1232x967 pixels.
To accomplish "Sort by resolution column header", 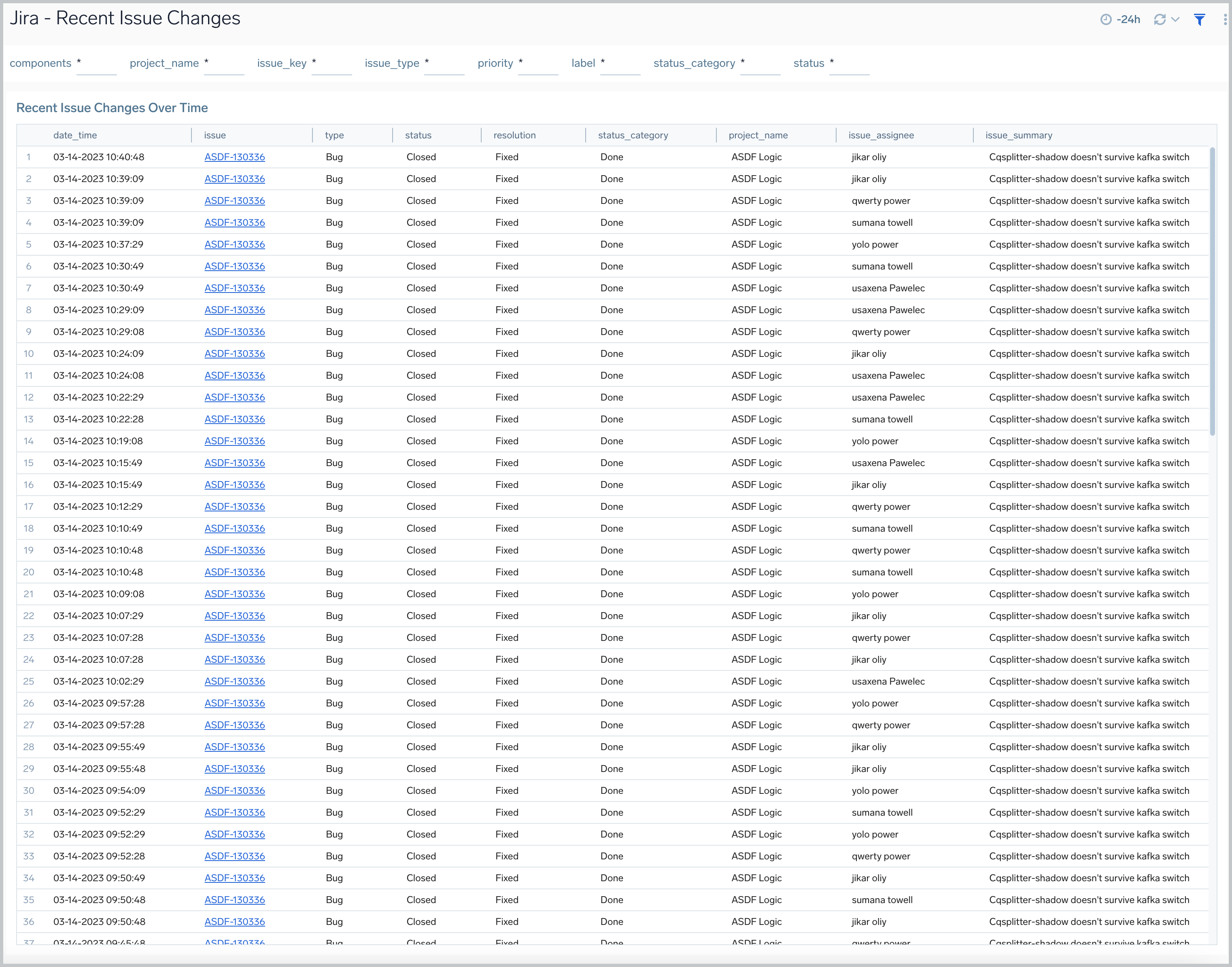I will click(x=515, y=135).
